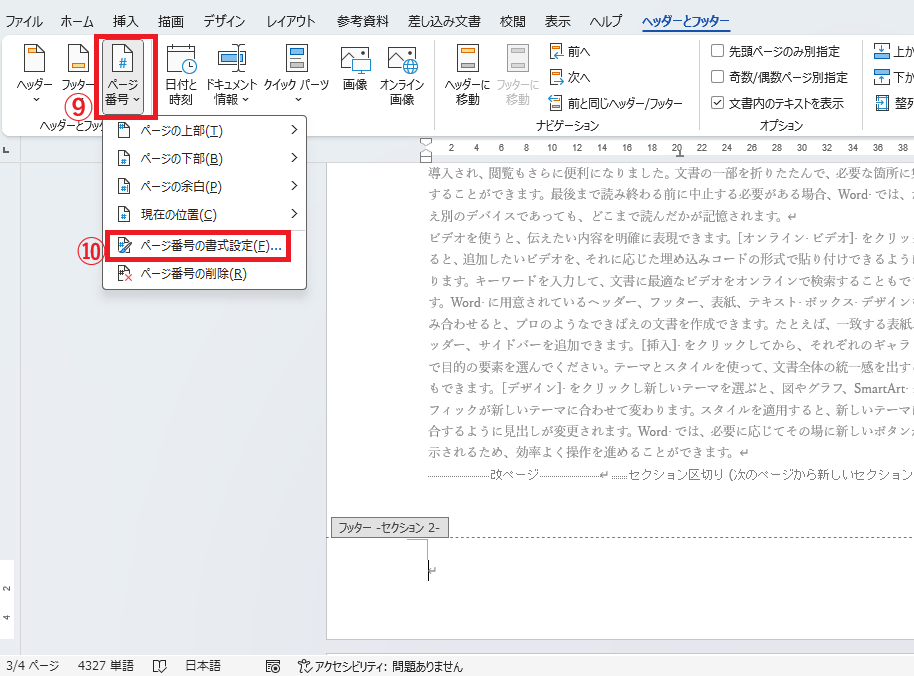Click the alignment tab insert icon
Screen dimensions: 914x676
tap(881, 103)
